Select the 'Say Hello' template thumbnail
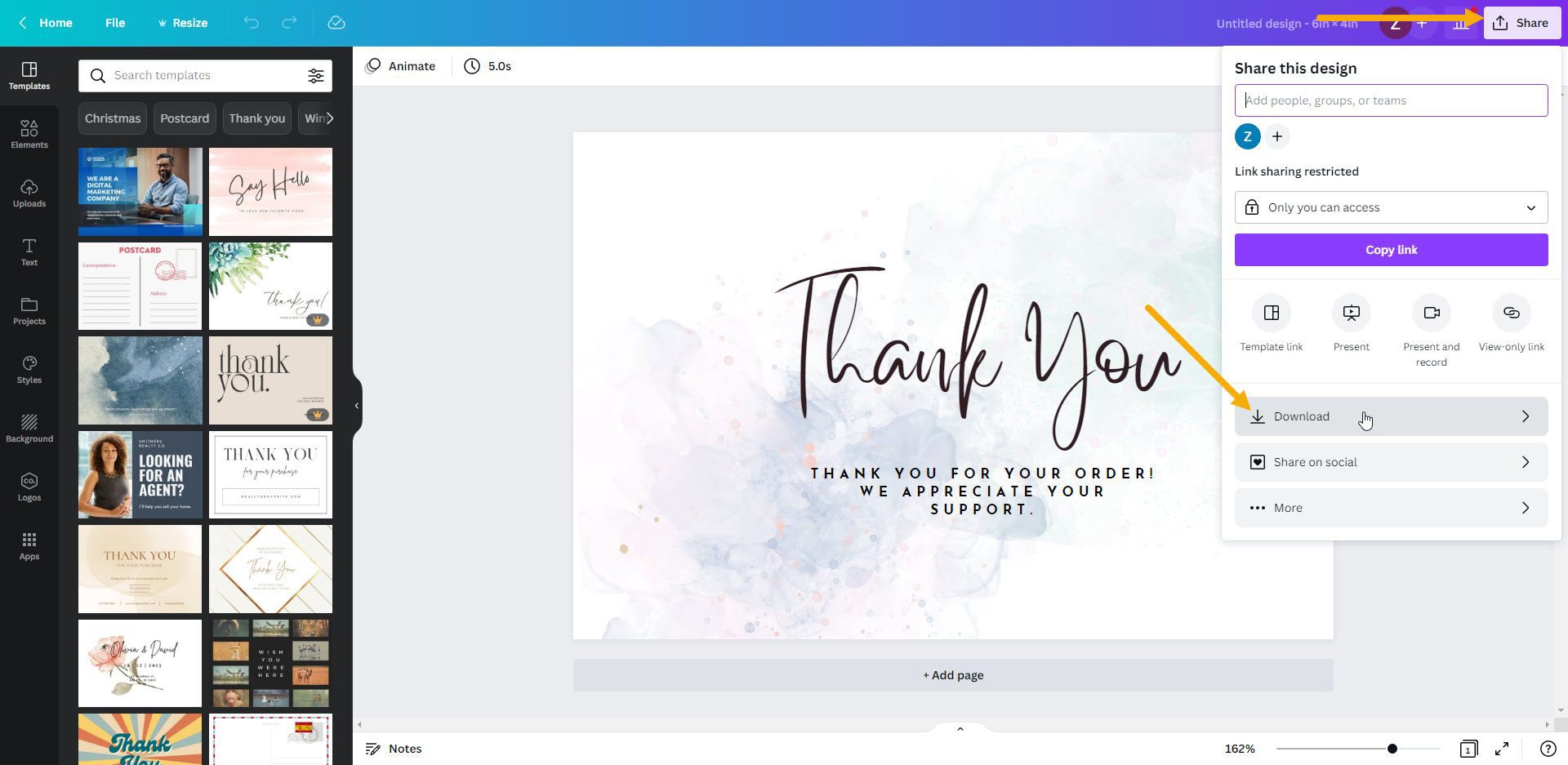 click(270, 191)
